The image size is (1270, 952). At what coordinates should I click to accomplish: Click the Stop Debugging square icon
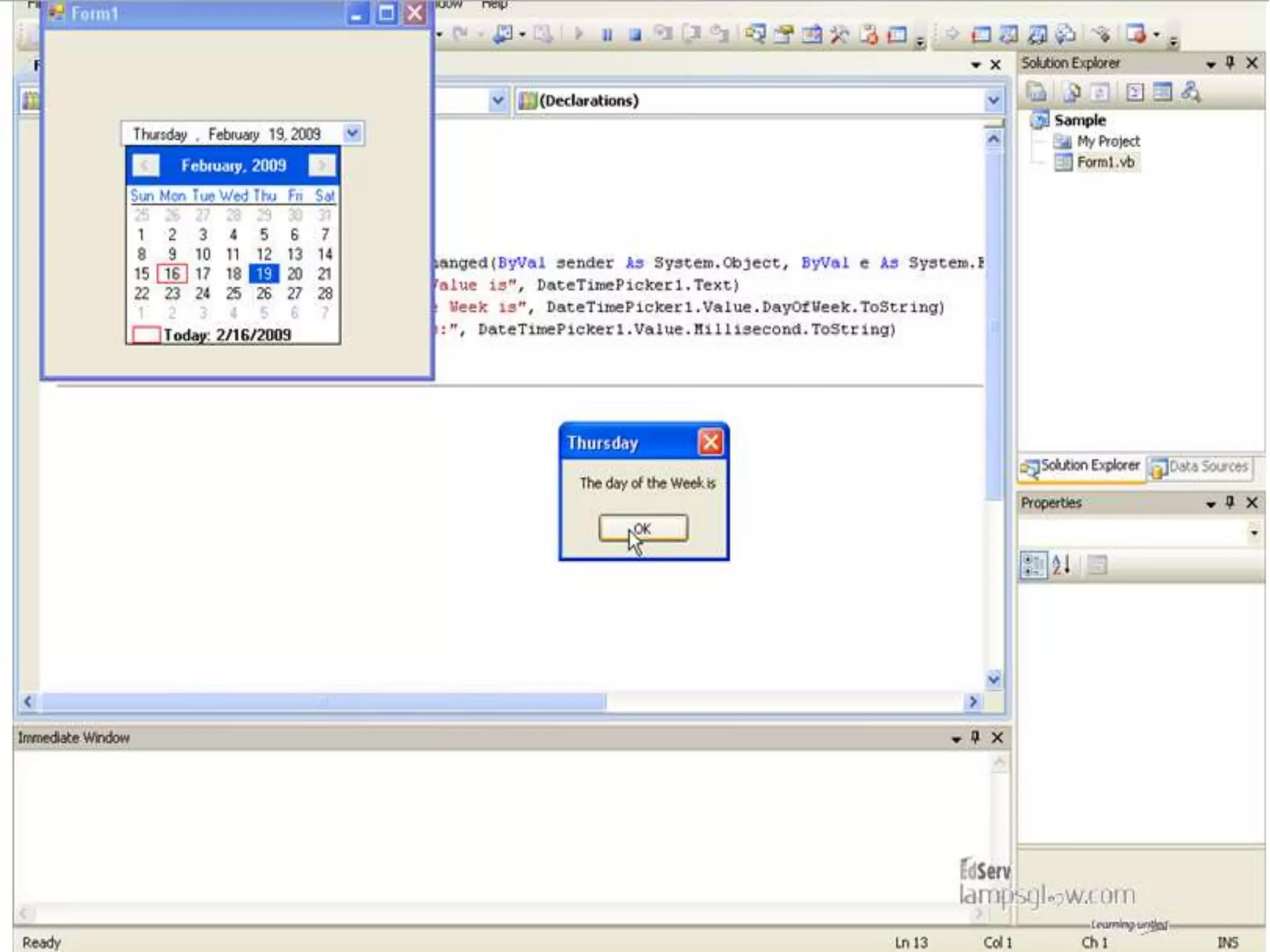pos(635,34)
